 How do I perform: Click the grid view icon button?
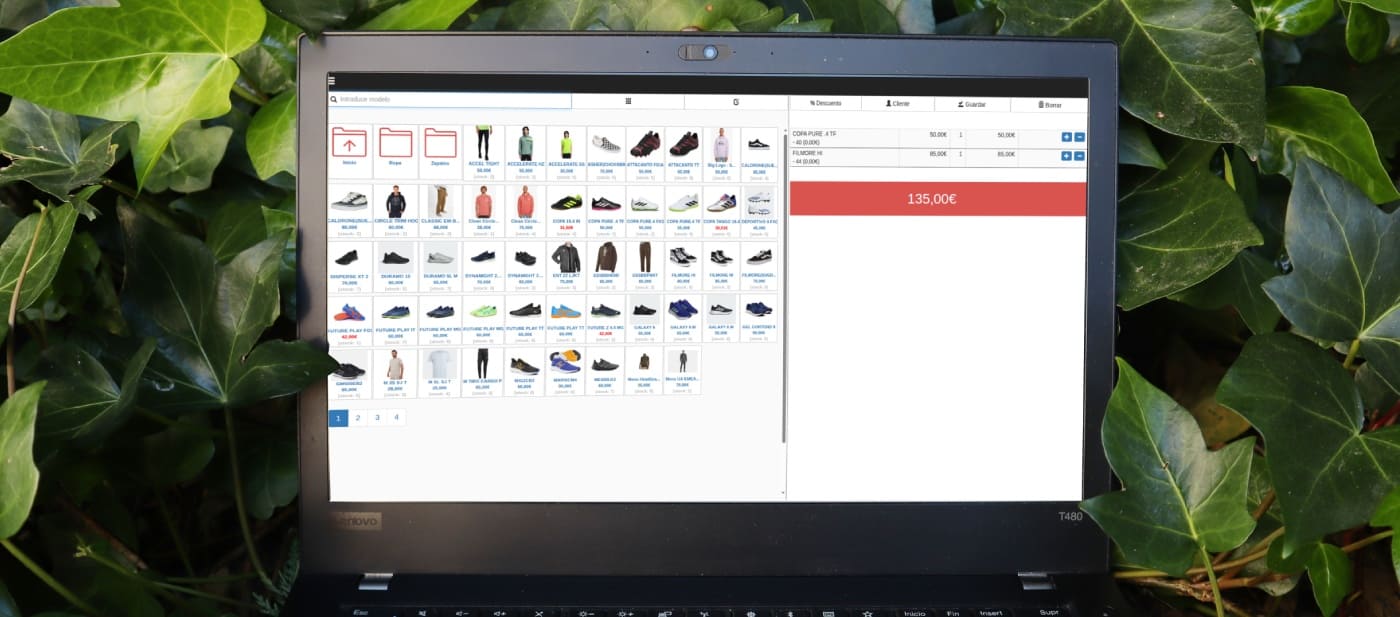tap(628, 101)
